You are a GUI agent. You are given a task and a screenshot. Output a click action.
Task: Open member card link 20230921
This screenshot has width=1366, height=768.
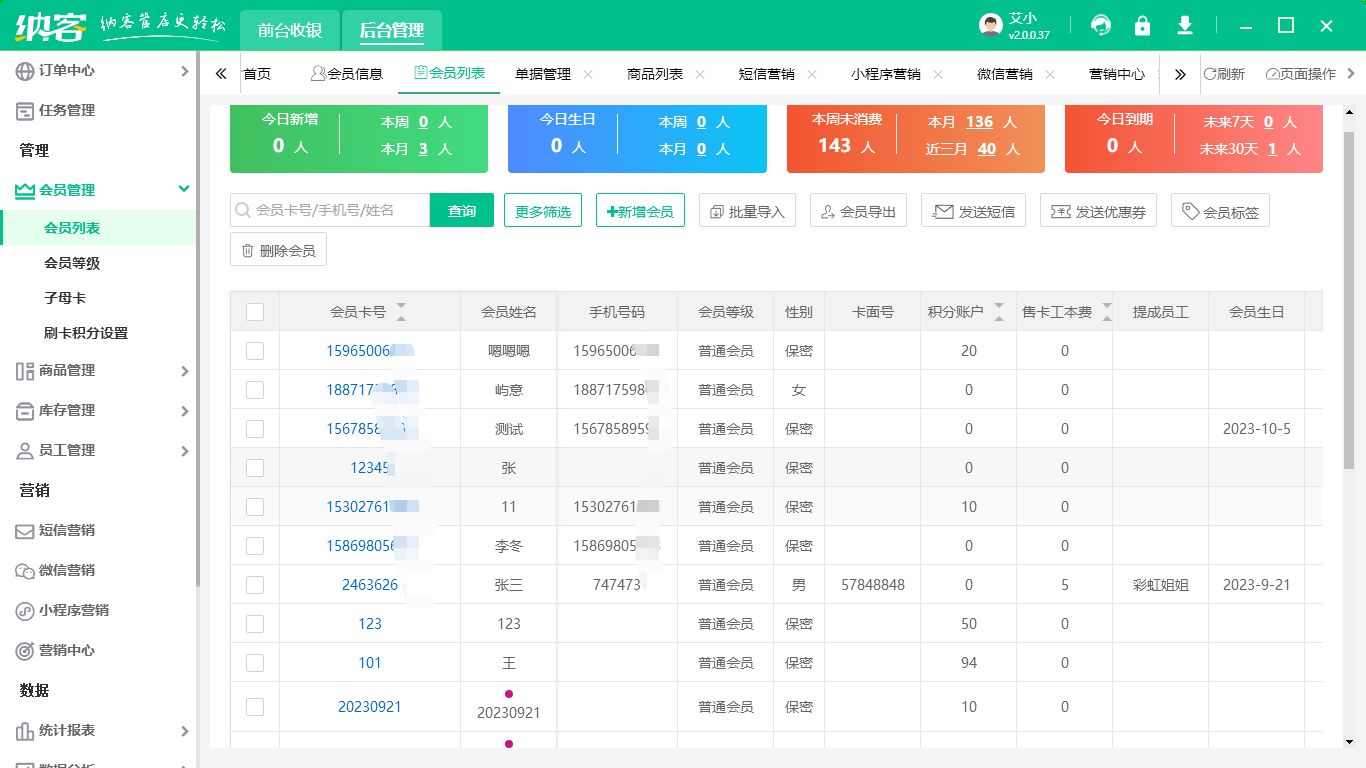370,706
